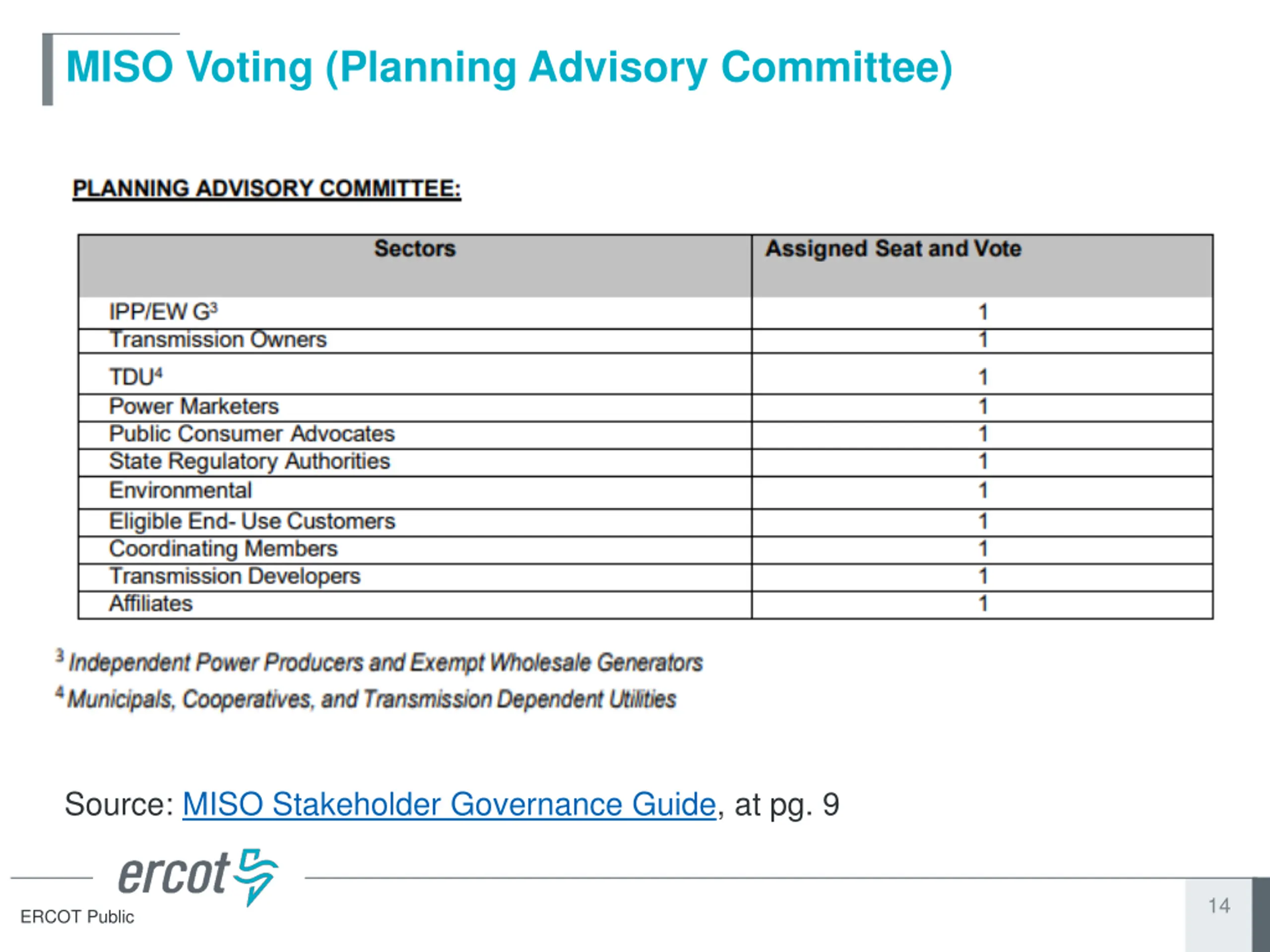
Task: Select the IPP/EWG sector row
Action: (x=645, y=312)
